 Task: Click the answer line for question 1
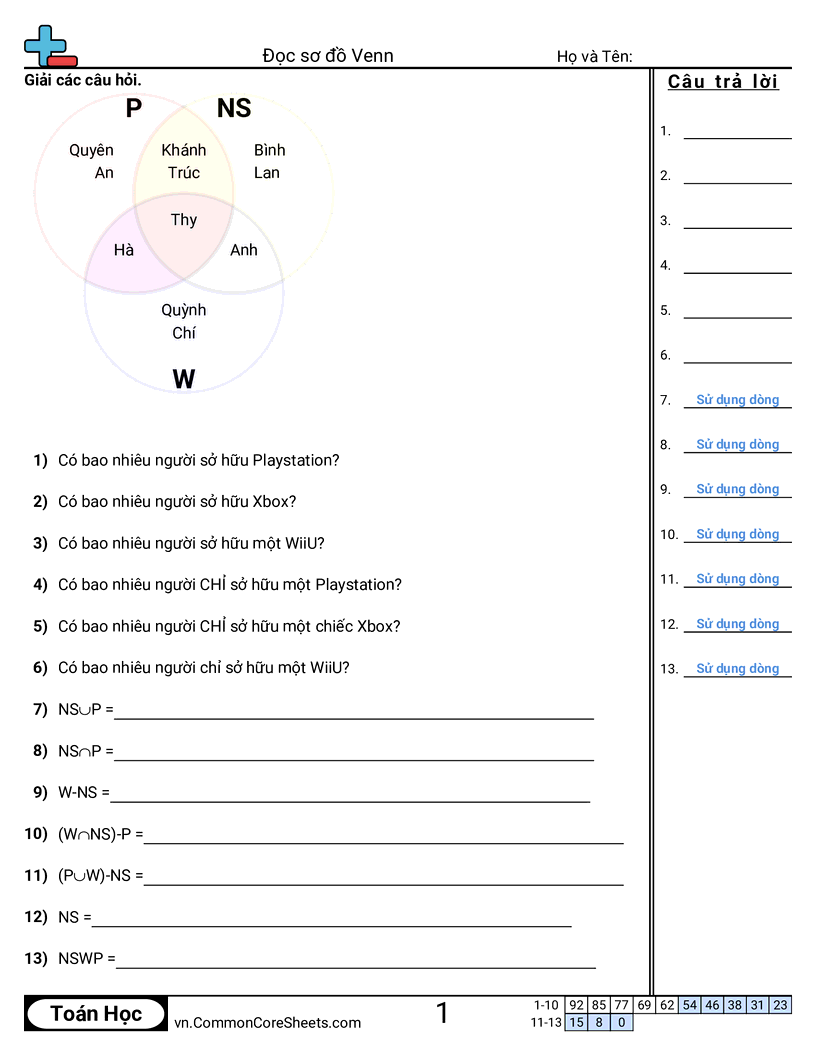pos(737,132)
